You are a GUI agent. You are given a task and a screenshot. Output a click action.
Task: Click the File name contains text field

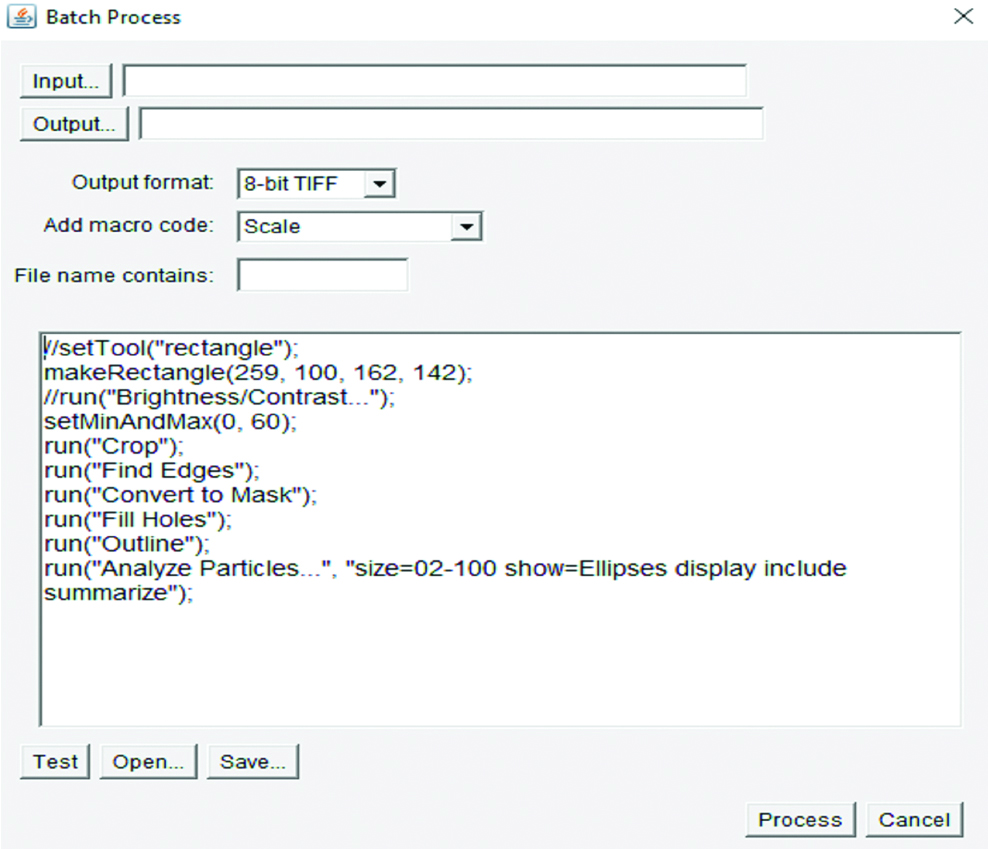[x=322, y=275]
